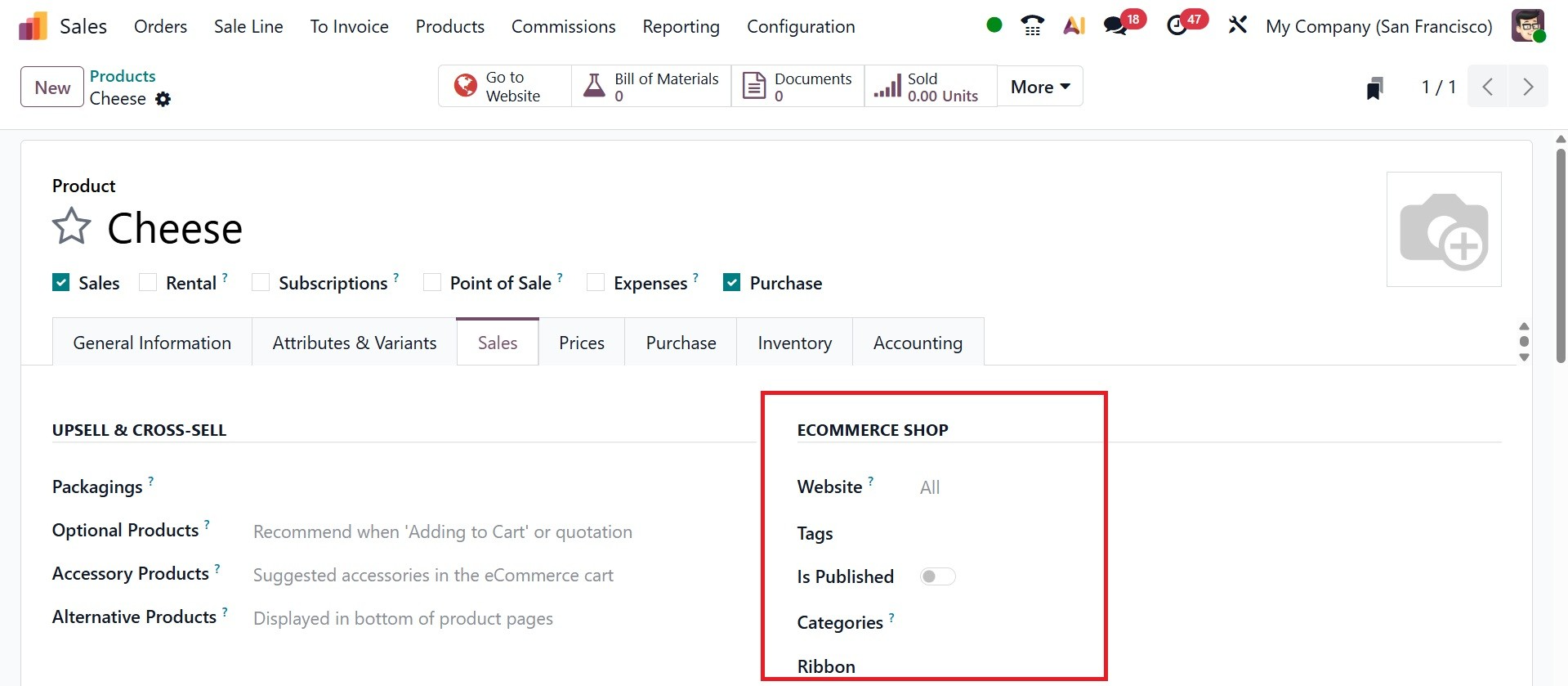This screenshot has height=686, width=1568.
Task: Open the My Company (San Francisco) switcher
Action: (1378, 26)
